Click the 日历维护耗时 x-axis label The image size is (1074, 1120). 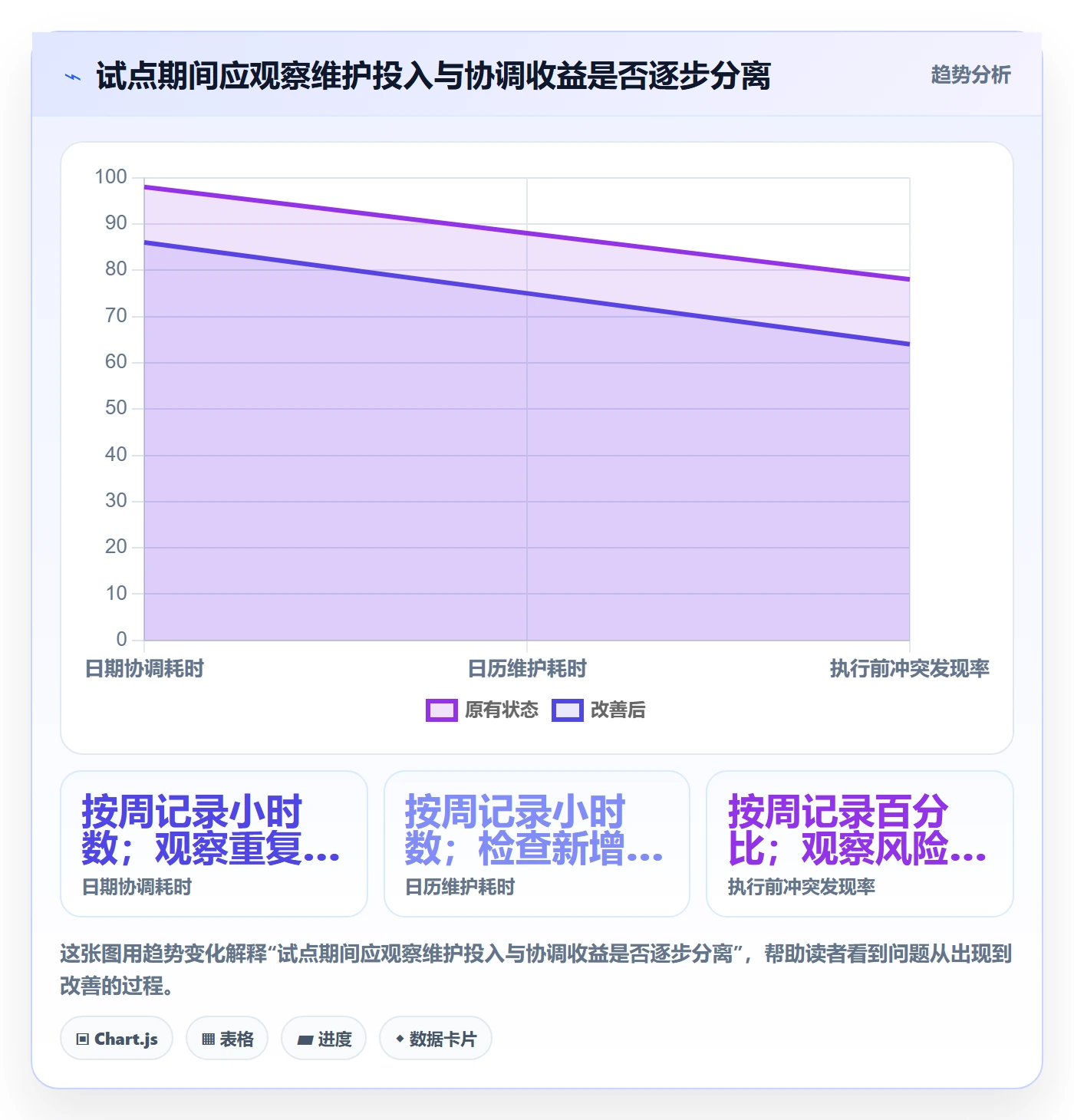pos(527,669)
